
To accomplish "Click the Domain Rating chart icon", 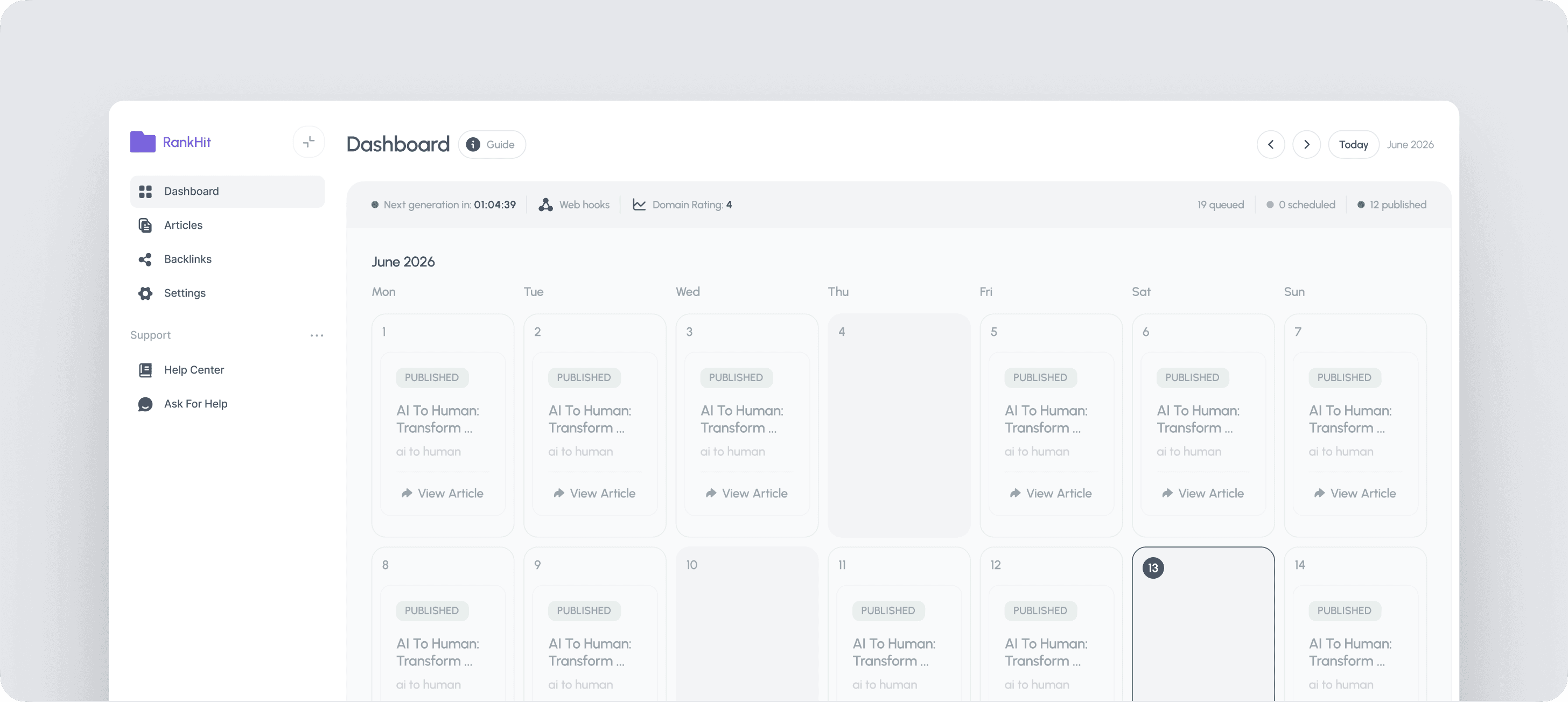I will [x=639, y=205].
